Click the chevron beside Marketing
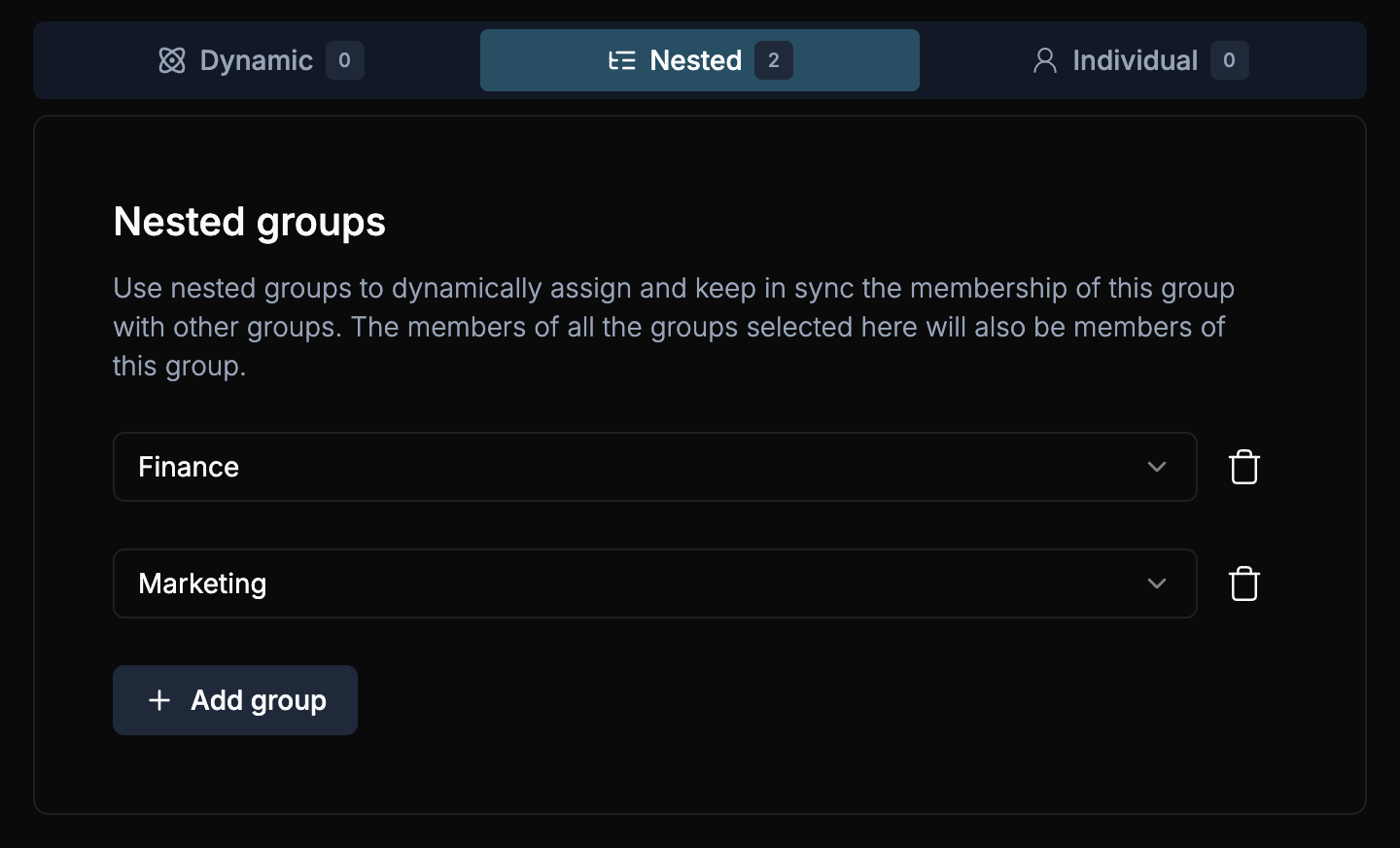The height and width of the screenshot is (848, 1400). [x=1157, y=583]
